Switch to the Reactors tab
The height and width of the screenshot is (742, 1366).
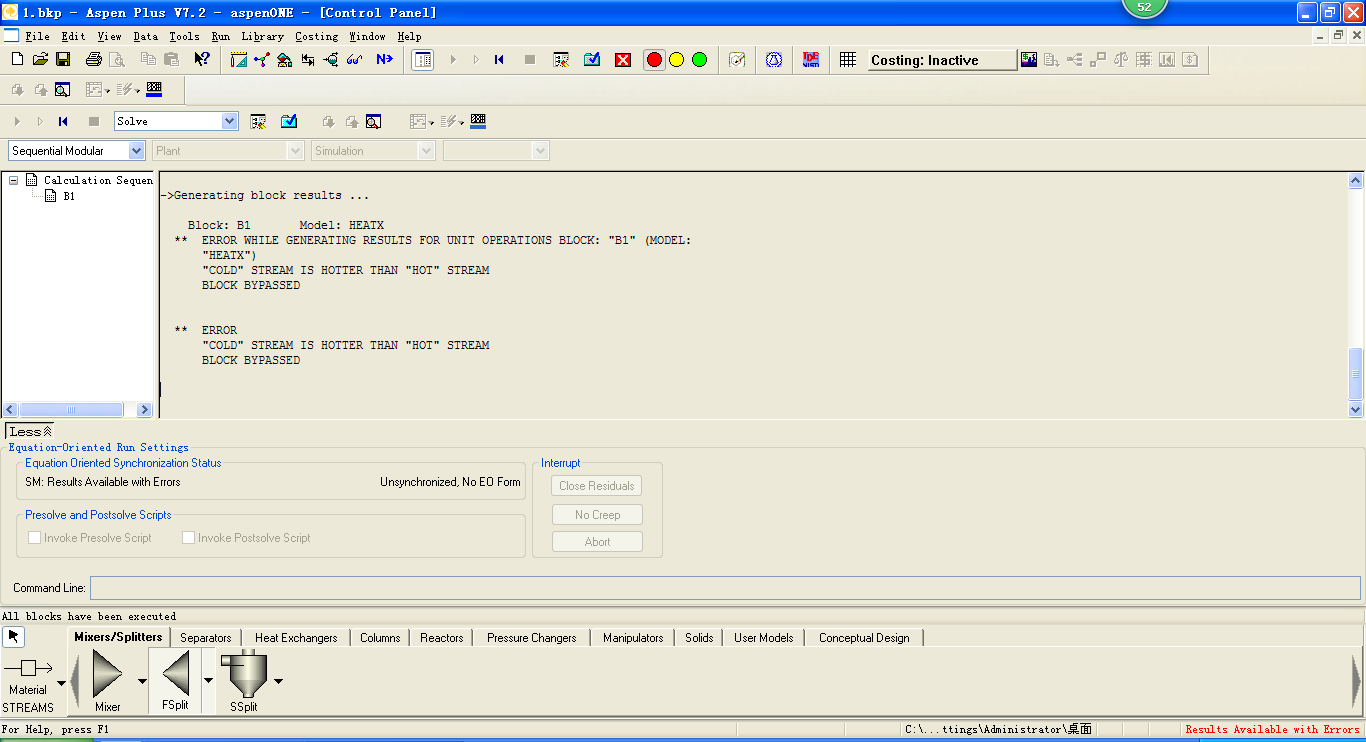[x=442, y=638]
